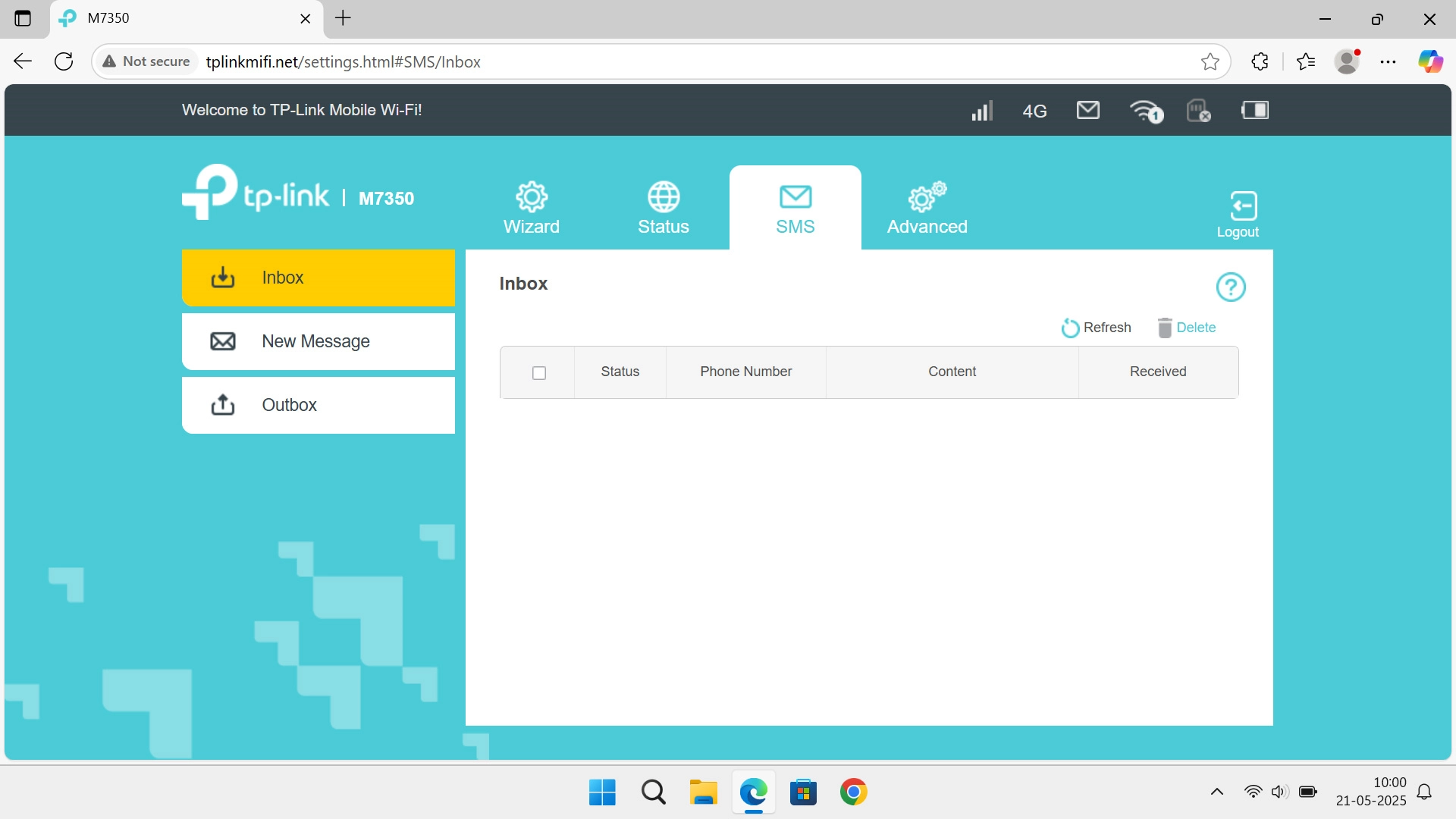Open browser Settings and more menu

1389,62
